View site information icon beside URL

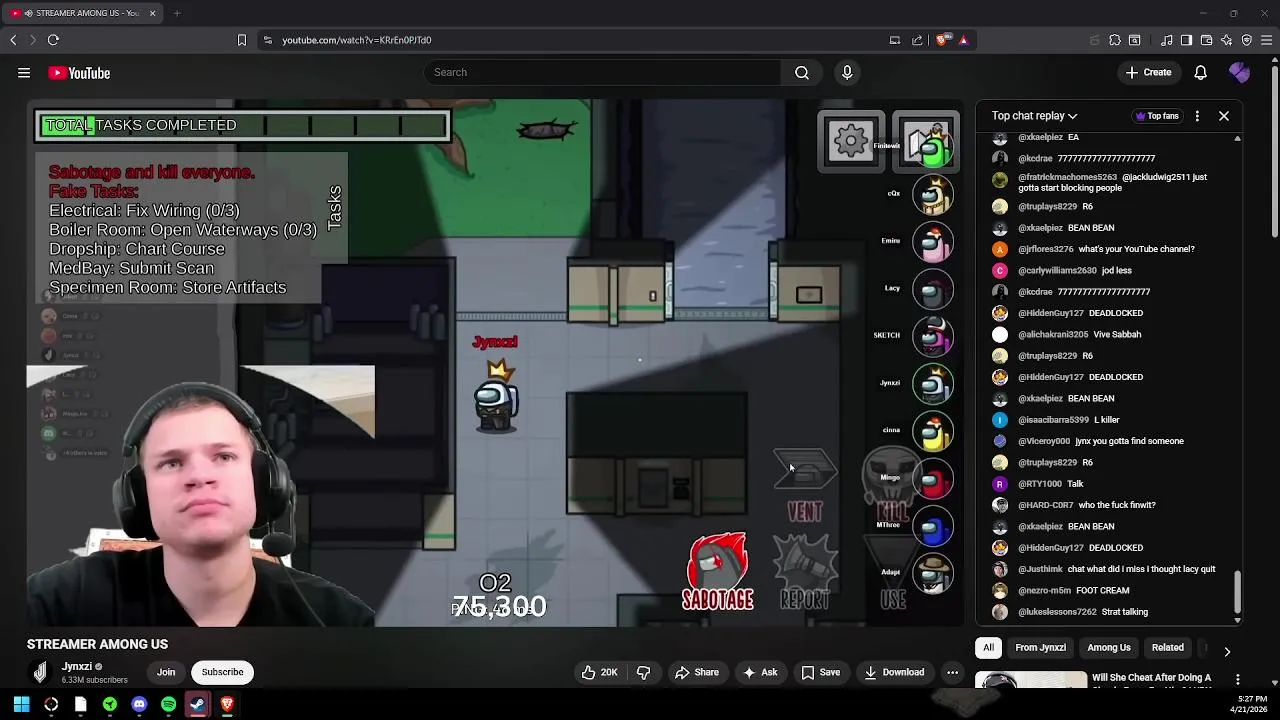tap(267, 40)
